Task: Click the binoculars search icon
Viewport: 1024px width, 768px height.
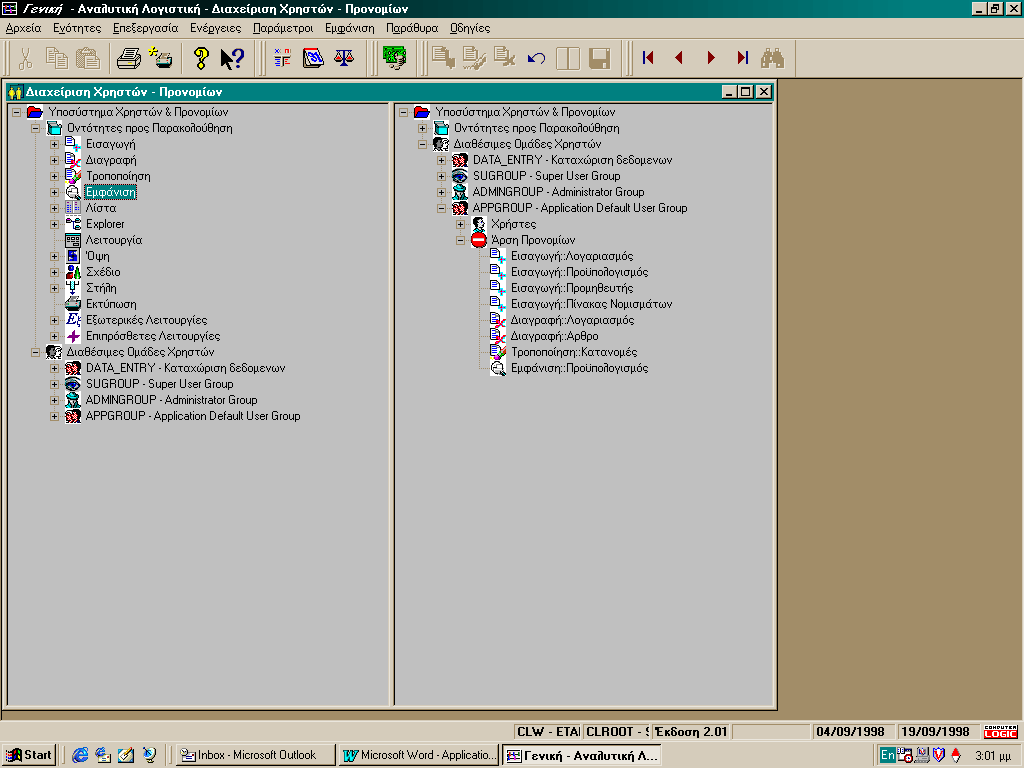Action: point(773,58)
